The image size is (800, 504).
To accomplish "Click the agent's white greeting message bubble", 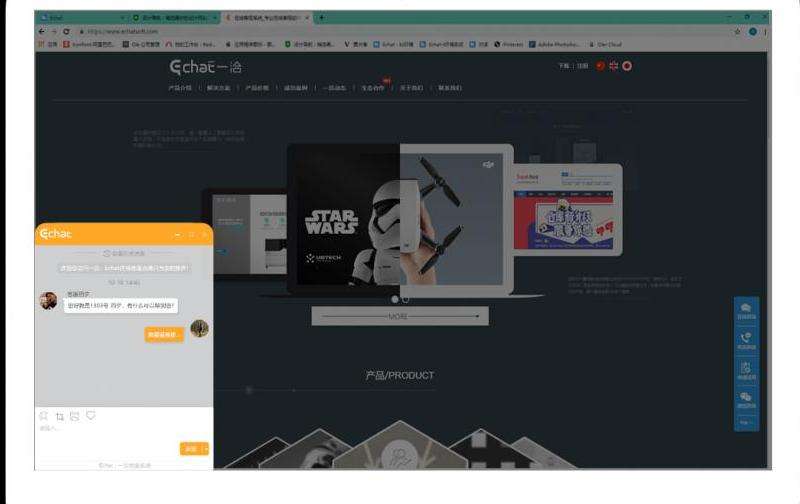I will (x=121, y=306).
